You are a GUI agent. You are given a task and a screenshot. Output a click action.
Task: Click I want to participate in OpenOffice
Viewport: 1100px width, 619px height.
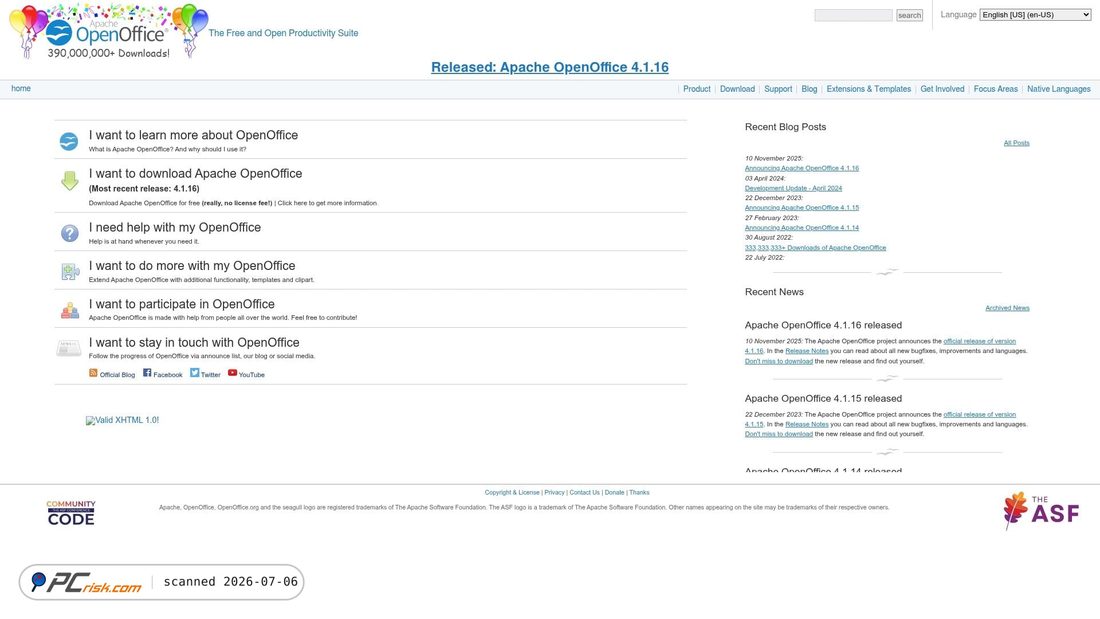click(x=182, y=304)
